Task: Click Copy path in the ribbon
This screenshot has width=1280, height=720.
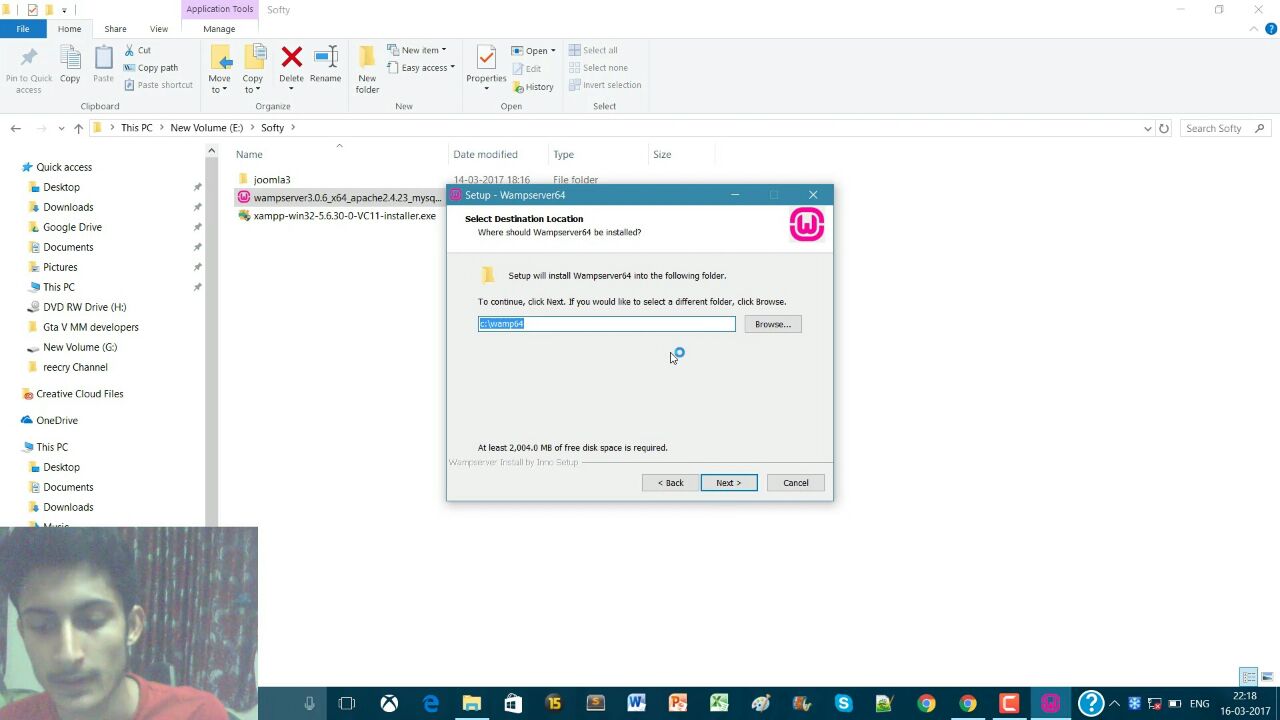Action: (150, 68)
